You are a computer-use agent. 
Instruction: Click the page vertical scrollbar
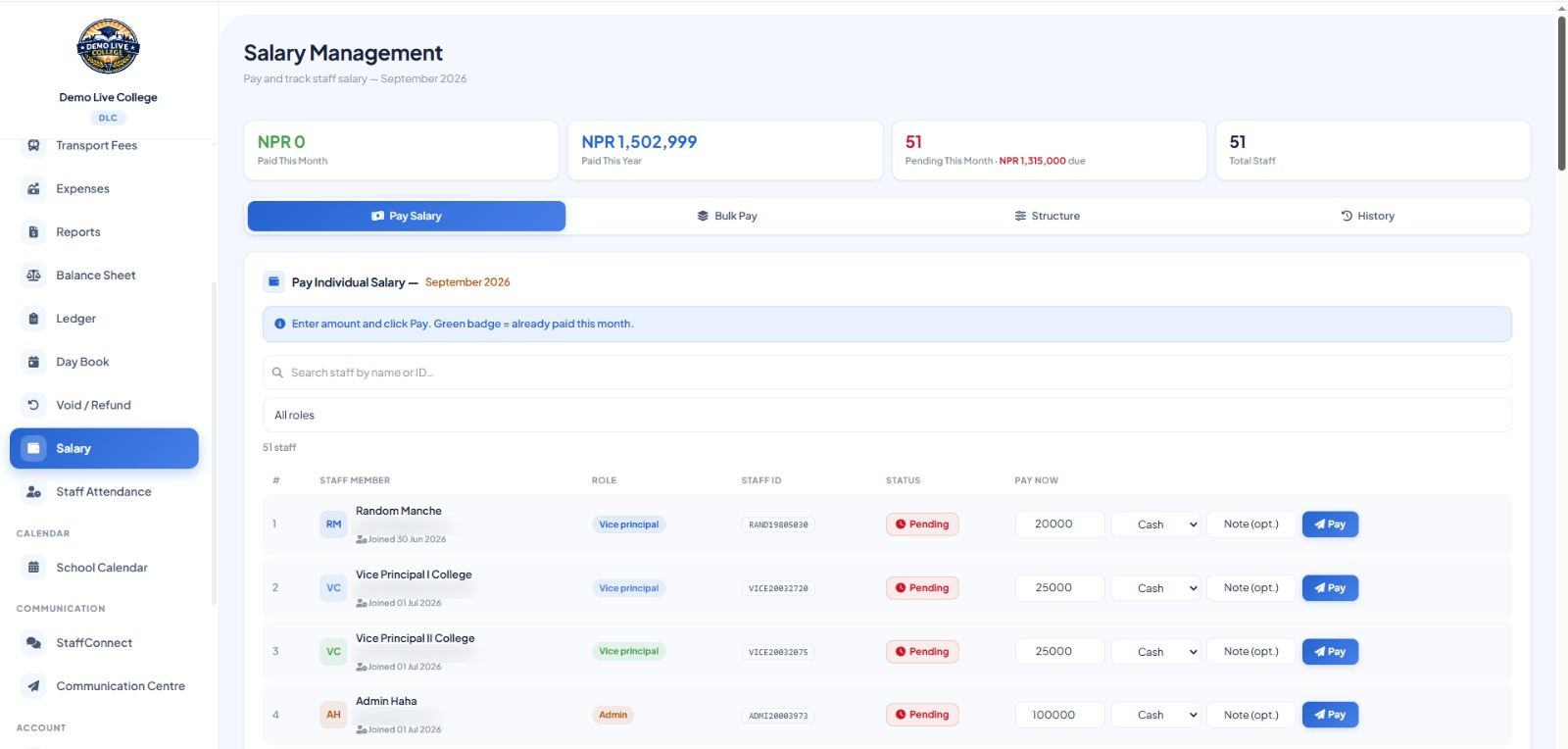(x=1561, y=93)
